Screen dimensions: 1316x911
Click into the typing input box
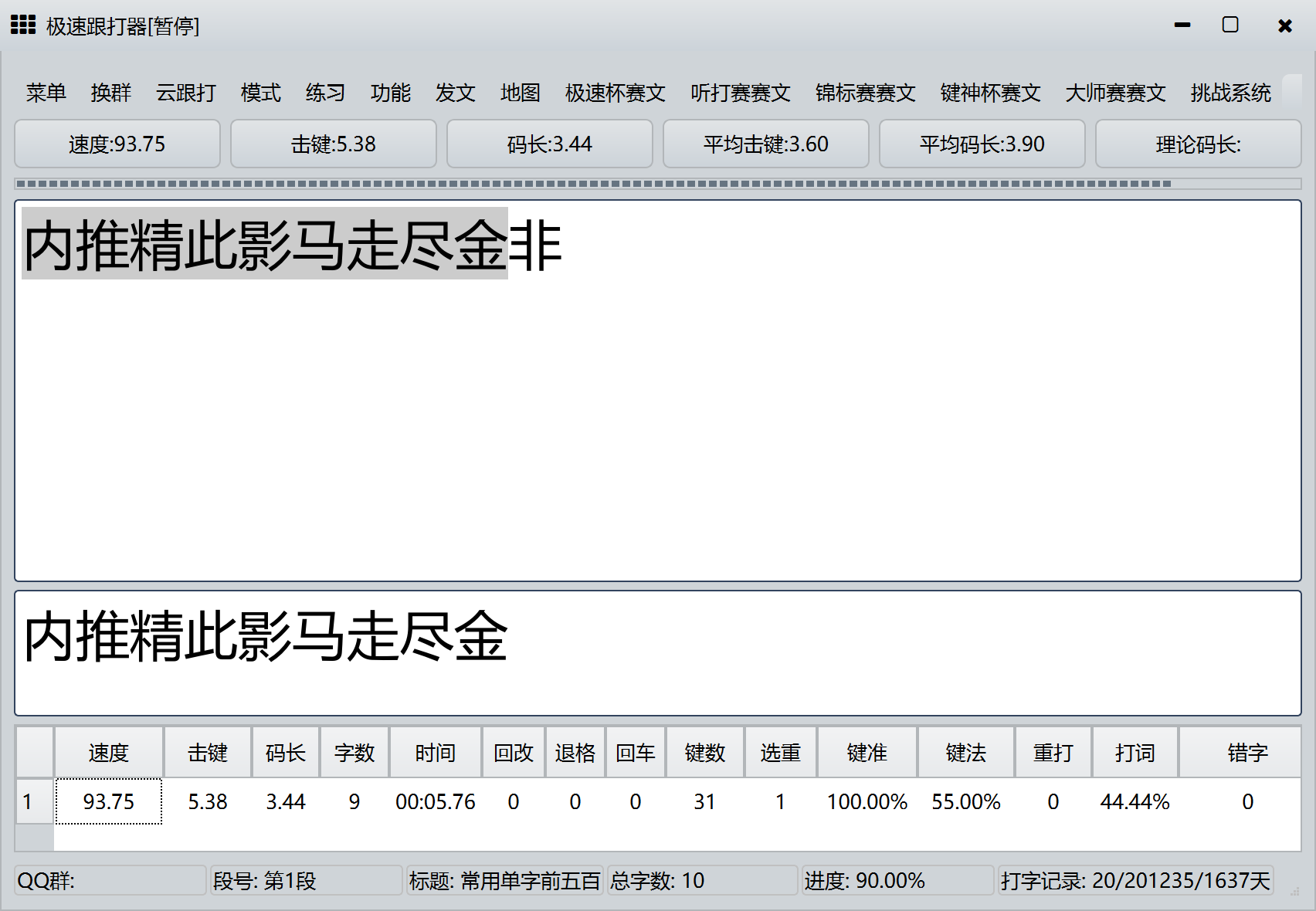[x=658, y=653]
